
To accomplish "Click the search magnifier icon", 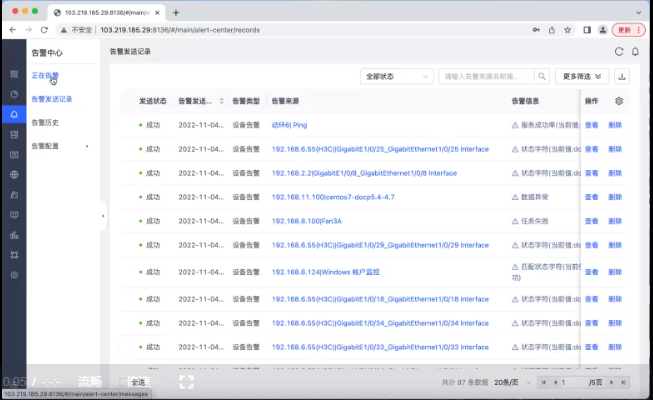I will point(542,76).
